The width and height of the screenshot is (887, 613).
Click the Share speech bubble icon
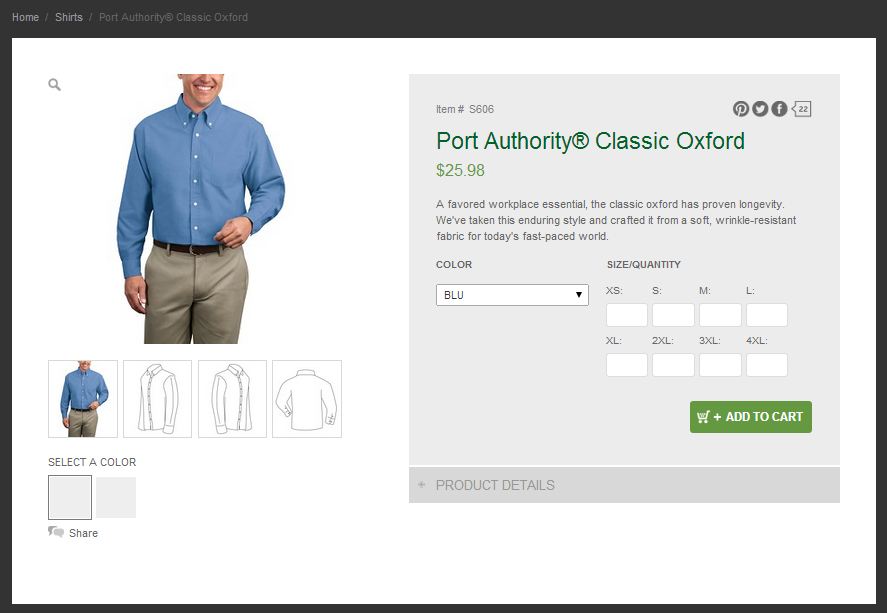point(56,532)
